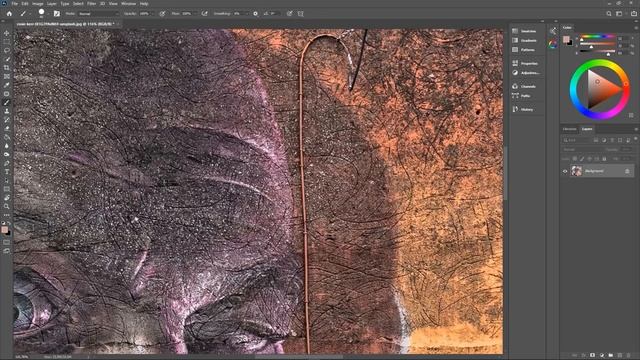Toggle Quick Mask mode in toolbar
Screen dimensions: 640x360
coord(7,242)
